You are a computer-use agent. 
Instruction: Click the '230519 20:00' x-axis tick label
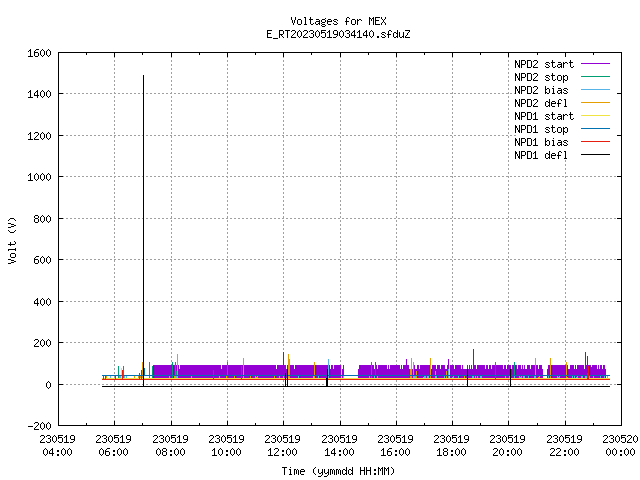pos(507,445)
